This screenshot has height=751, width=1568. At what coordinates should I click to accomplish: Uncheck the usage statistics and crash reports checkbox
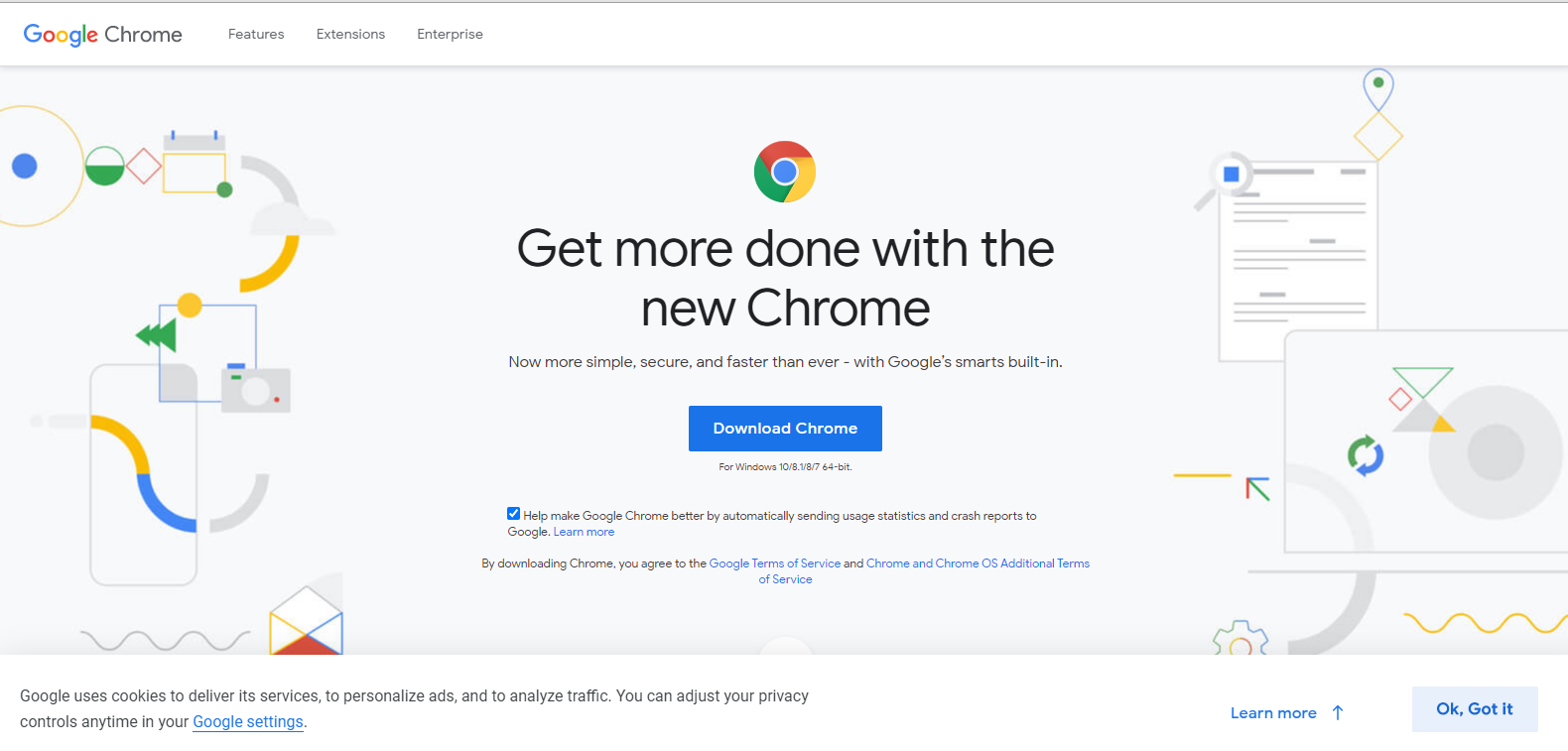coord(513,513)
